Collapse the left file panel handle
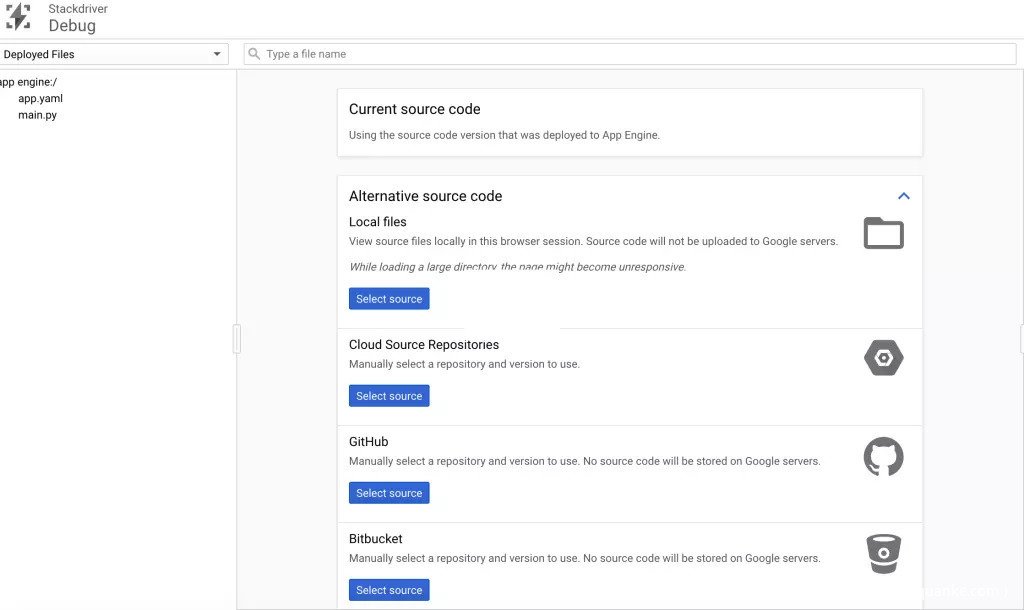The width and height of the screenshot is (1024, 610). click(x=237, y=339)
